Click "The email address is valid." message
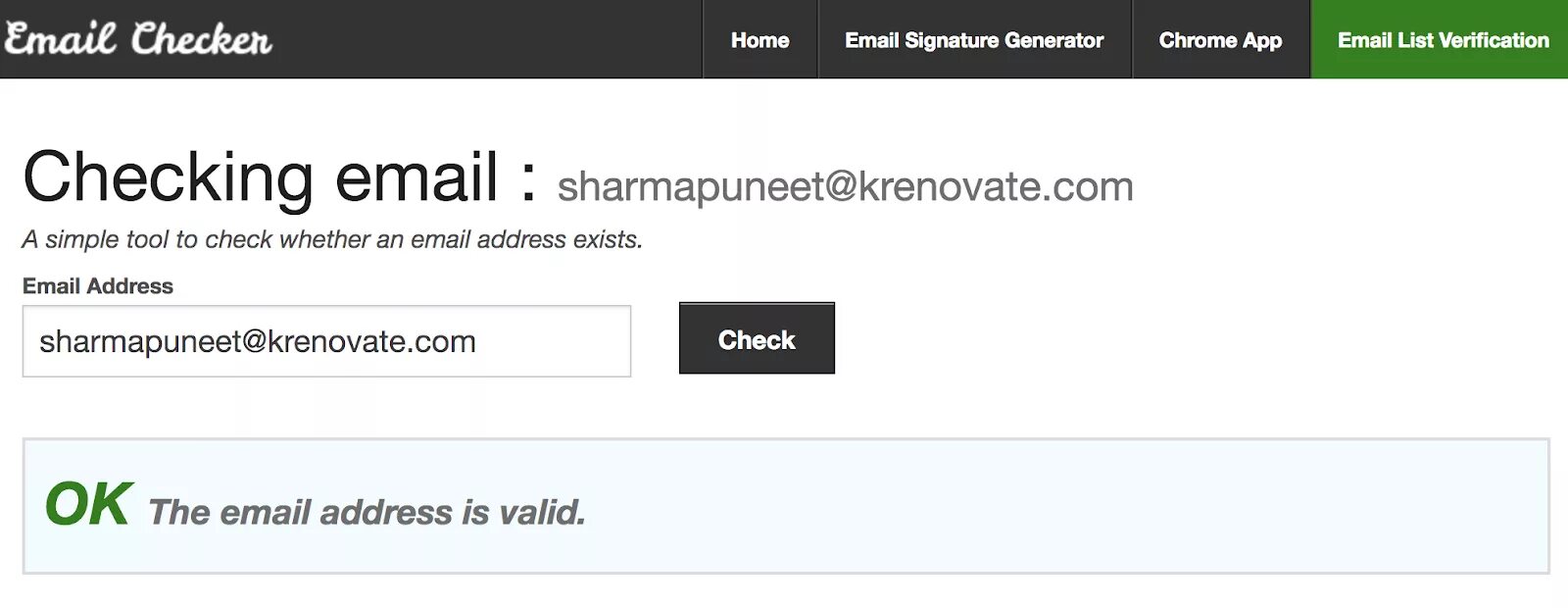 [x=367, y=512]
